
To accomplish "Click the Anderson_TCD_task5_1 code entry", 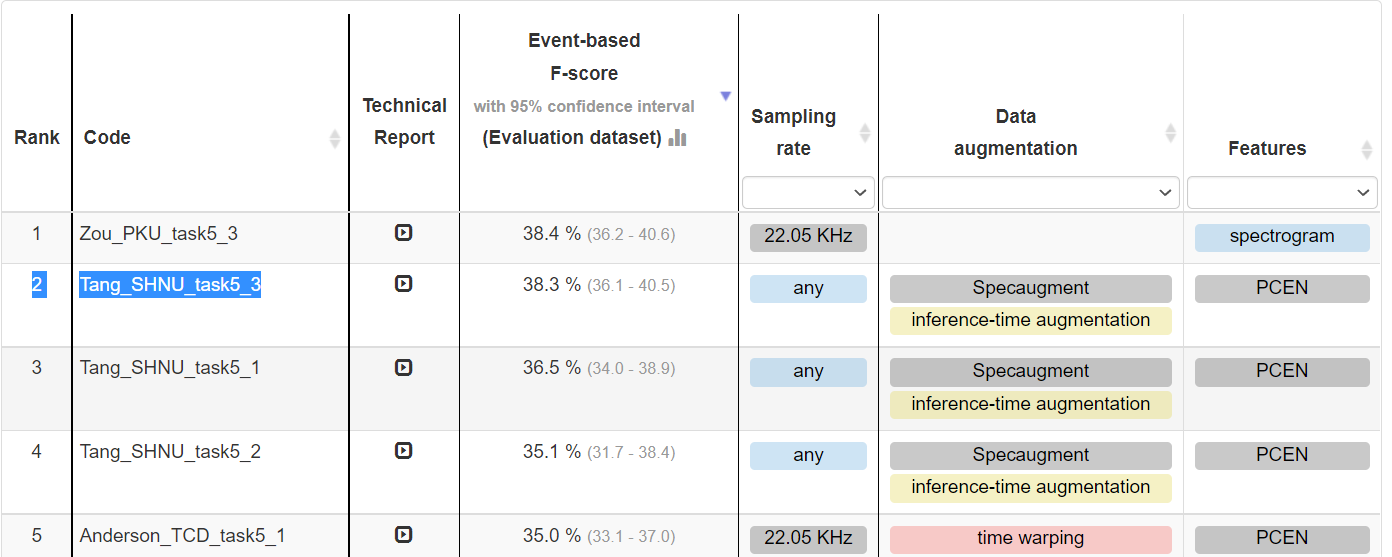I will tap(183, 536).
